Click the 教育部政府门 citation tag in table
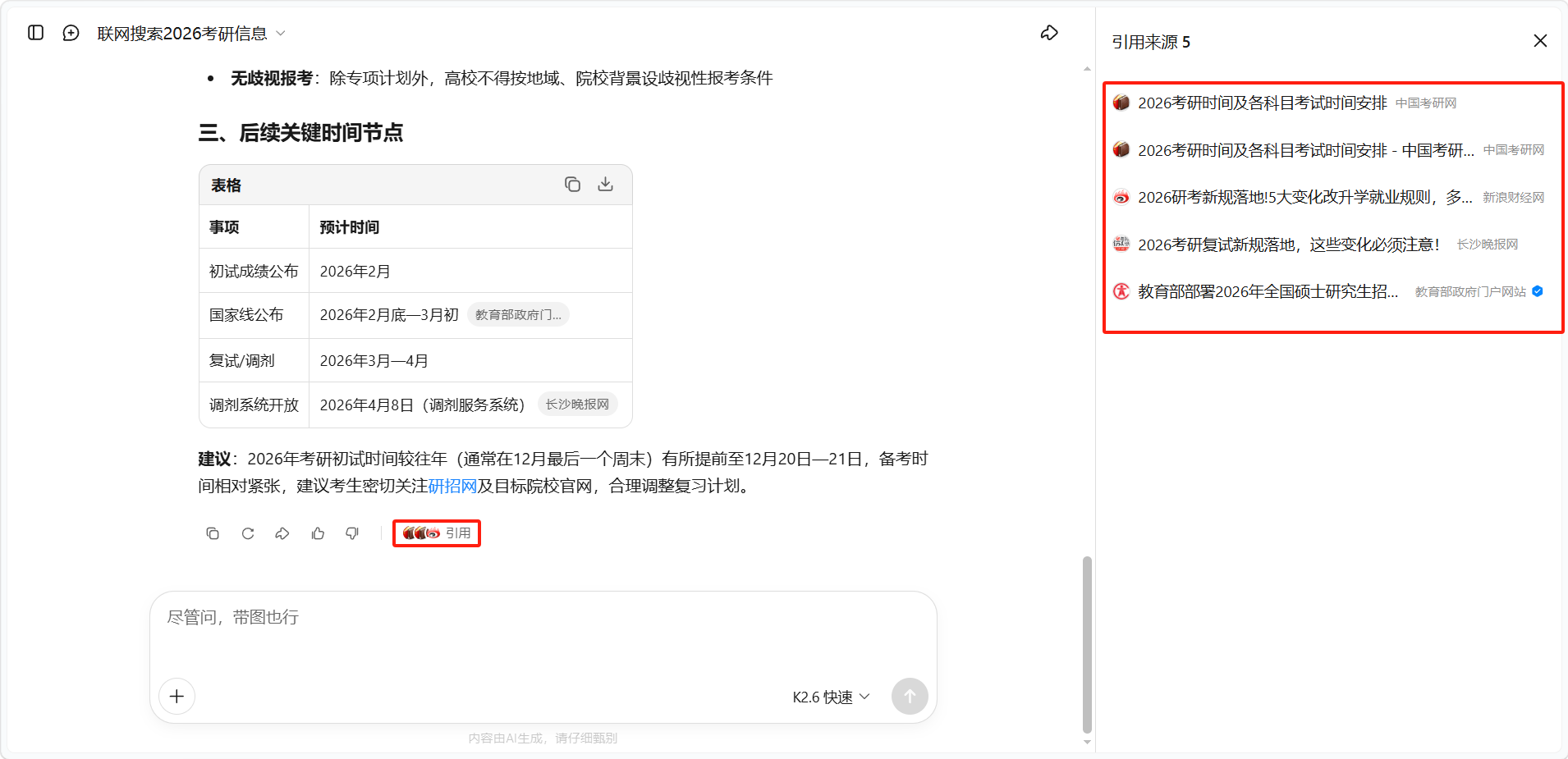The width and height of the screenshot is (1568, 759). tap(518, 315)
